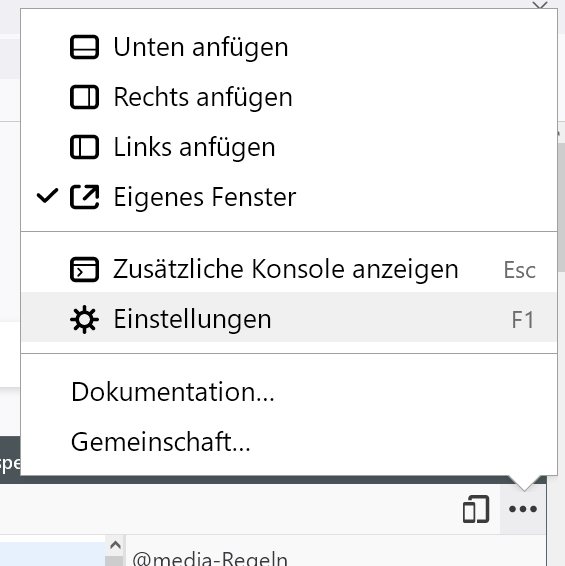Click the scroll-up arrow in lower panel
This screenshot has width=565, height=566.
point(115,545)
